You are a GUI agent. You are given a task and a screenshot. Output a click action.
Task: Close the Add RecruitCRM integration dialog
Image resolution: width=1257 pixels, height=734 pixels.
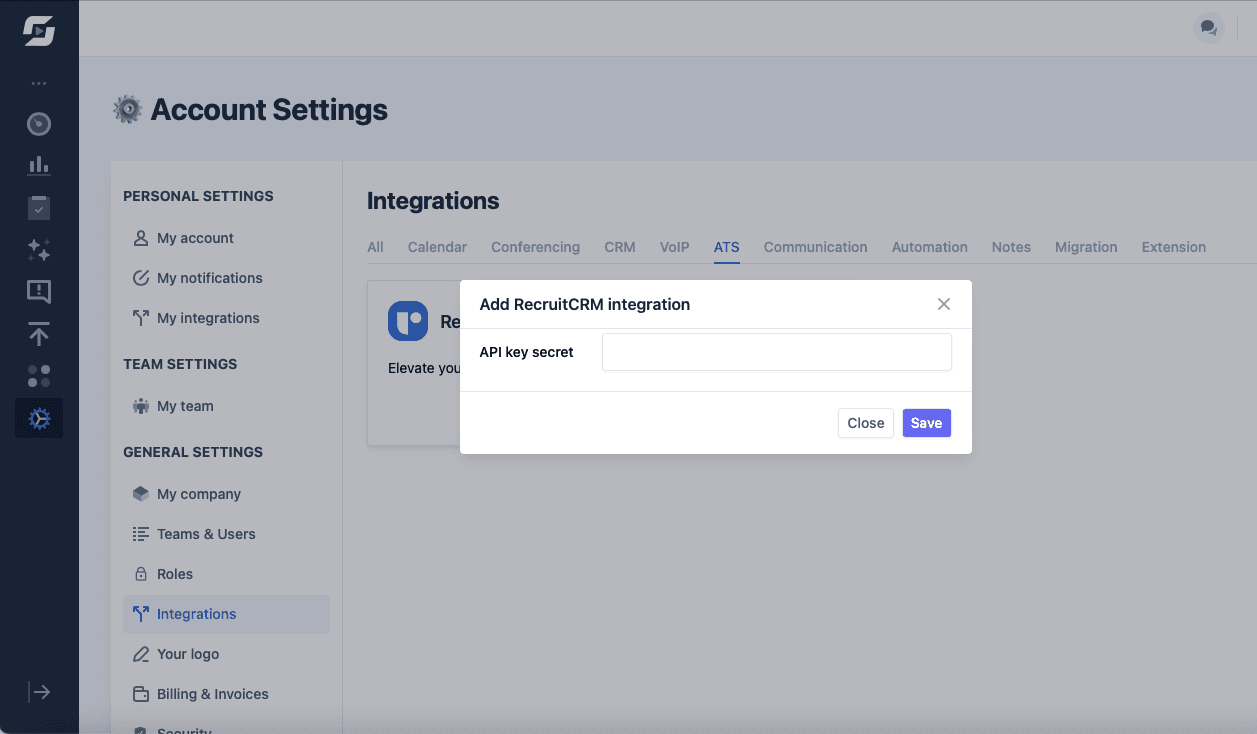point(865,422)
